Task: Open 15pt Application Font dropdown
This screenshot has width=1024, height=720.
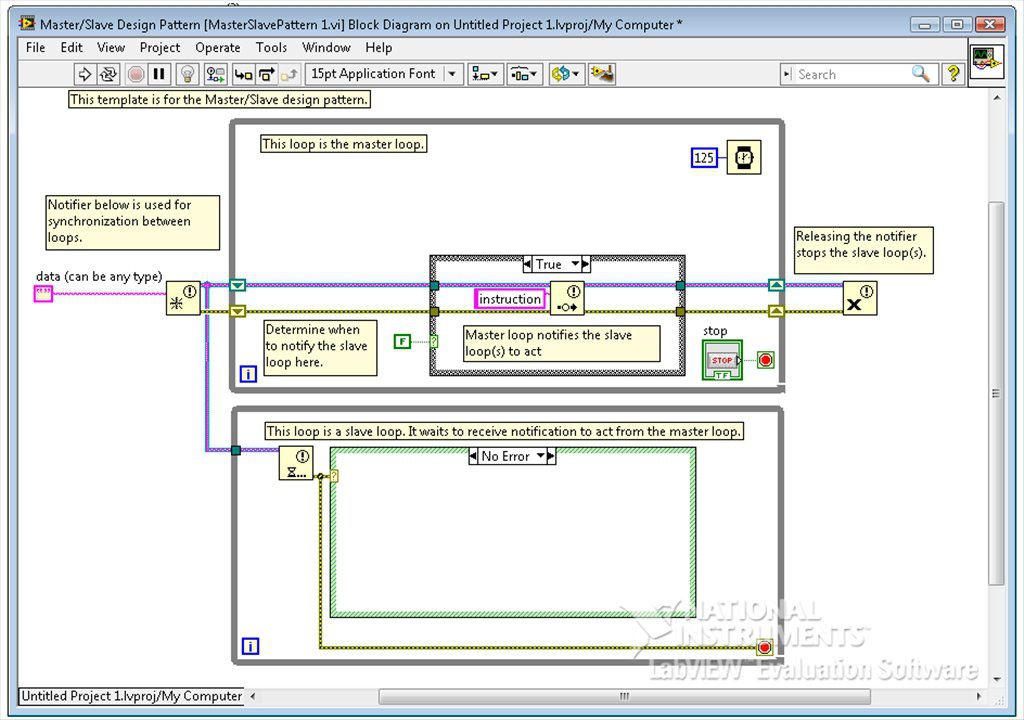Action: (x=384, y=74)
